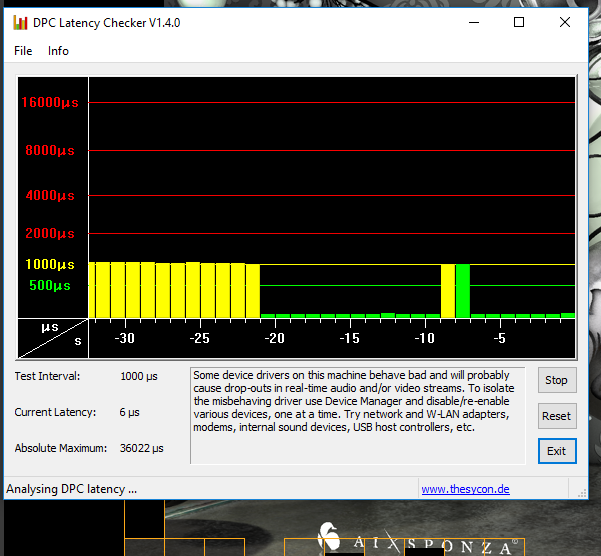Click the Stop button

click(557, 380)
